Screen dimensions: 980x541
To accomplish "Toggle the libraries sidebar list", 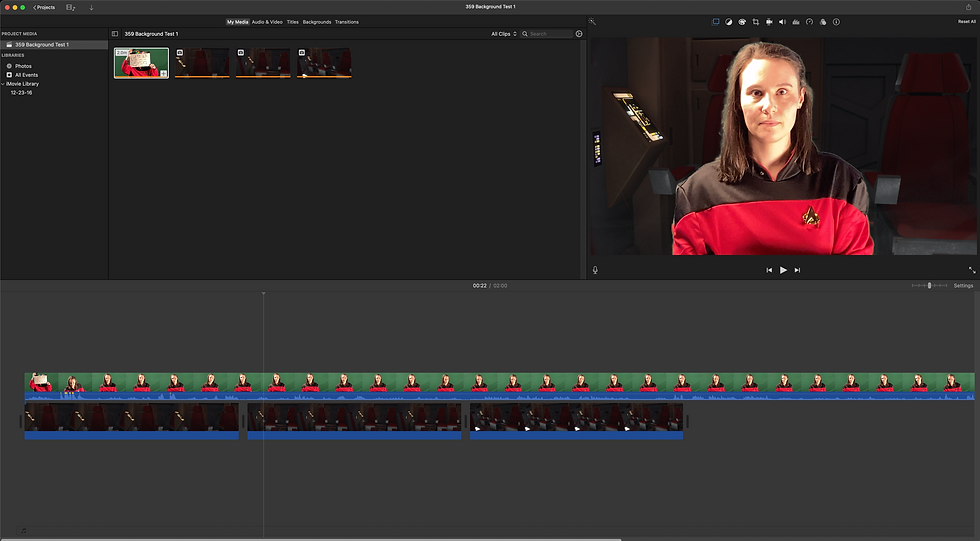I will [115, 34].
